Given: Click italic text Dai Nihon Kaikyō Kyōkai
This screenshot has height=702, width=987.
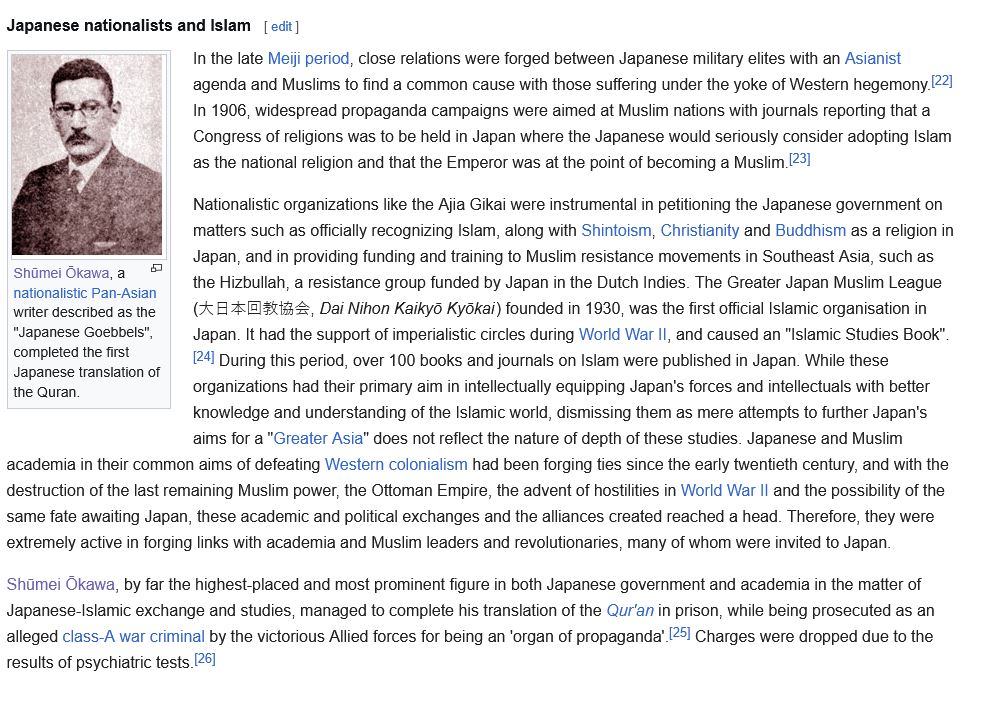Looking at the screenshot, I should click(x=408, y=309).
